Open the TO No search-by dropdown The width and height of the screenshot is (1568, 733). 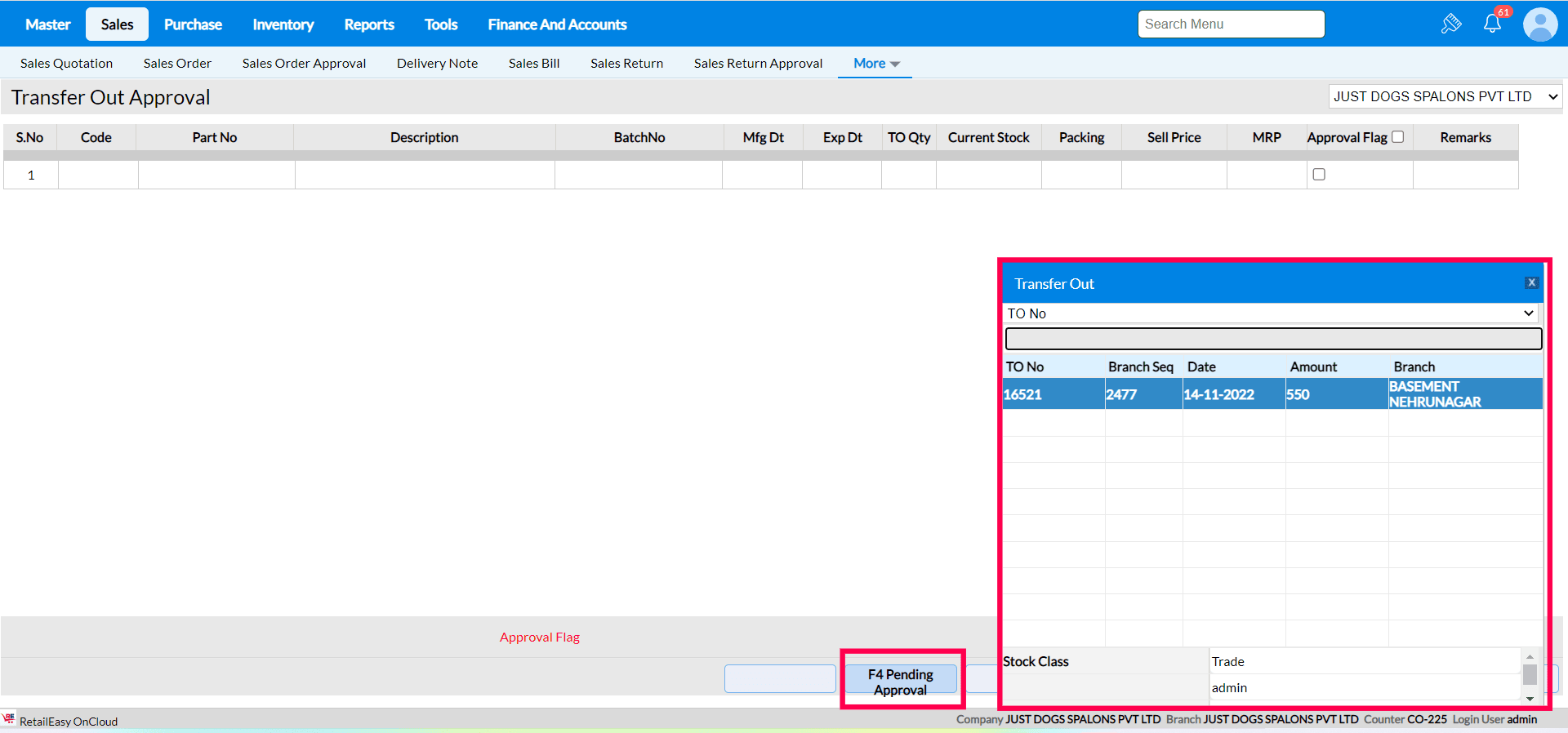(1271, 313)
